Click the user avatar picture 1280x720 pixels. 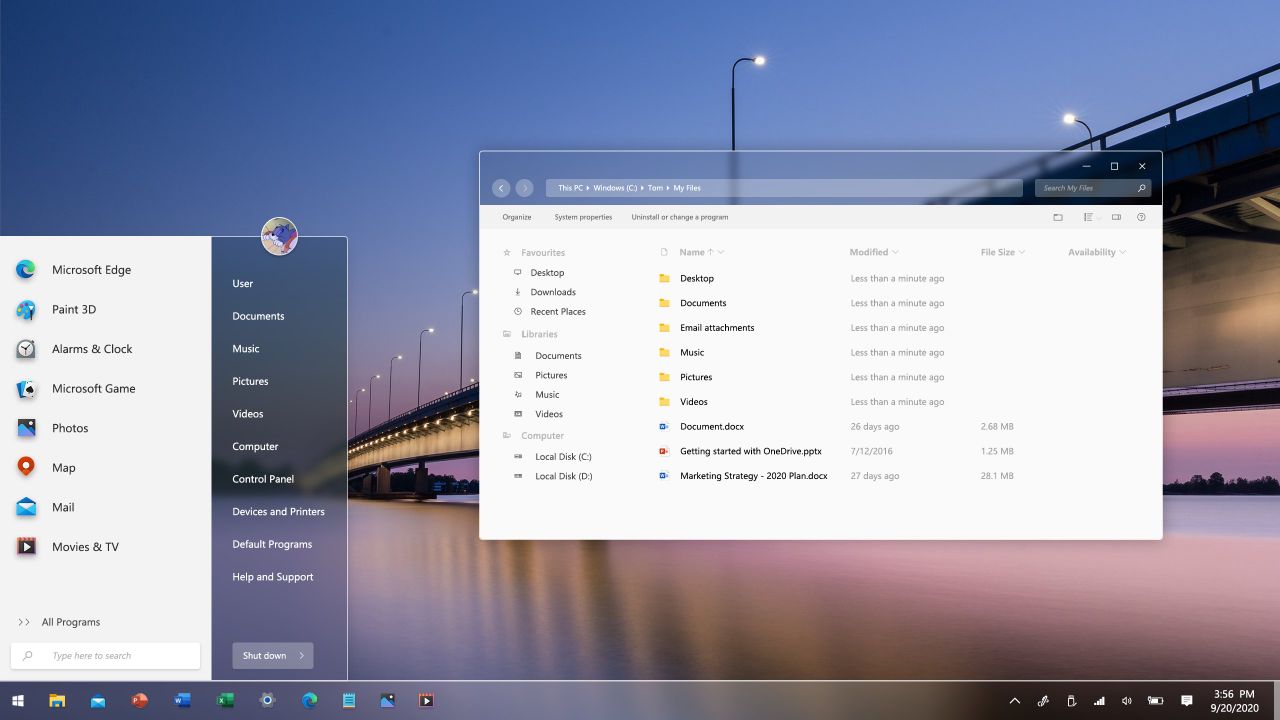coord(279,236)
